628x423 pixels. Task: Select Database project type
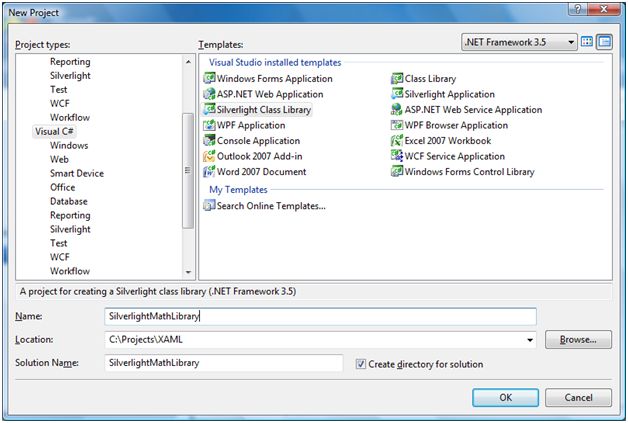point(68,201)
